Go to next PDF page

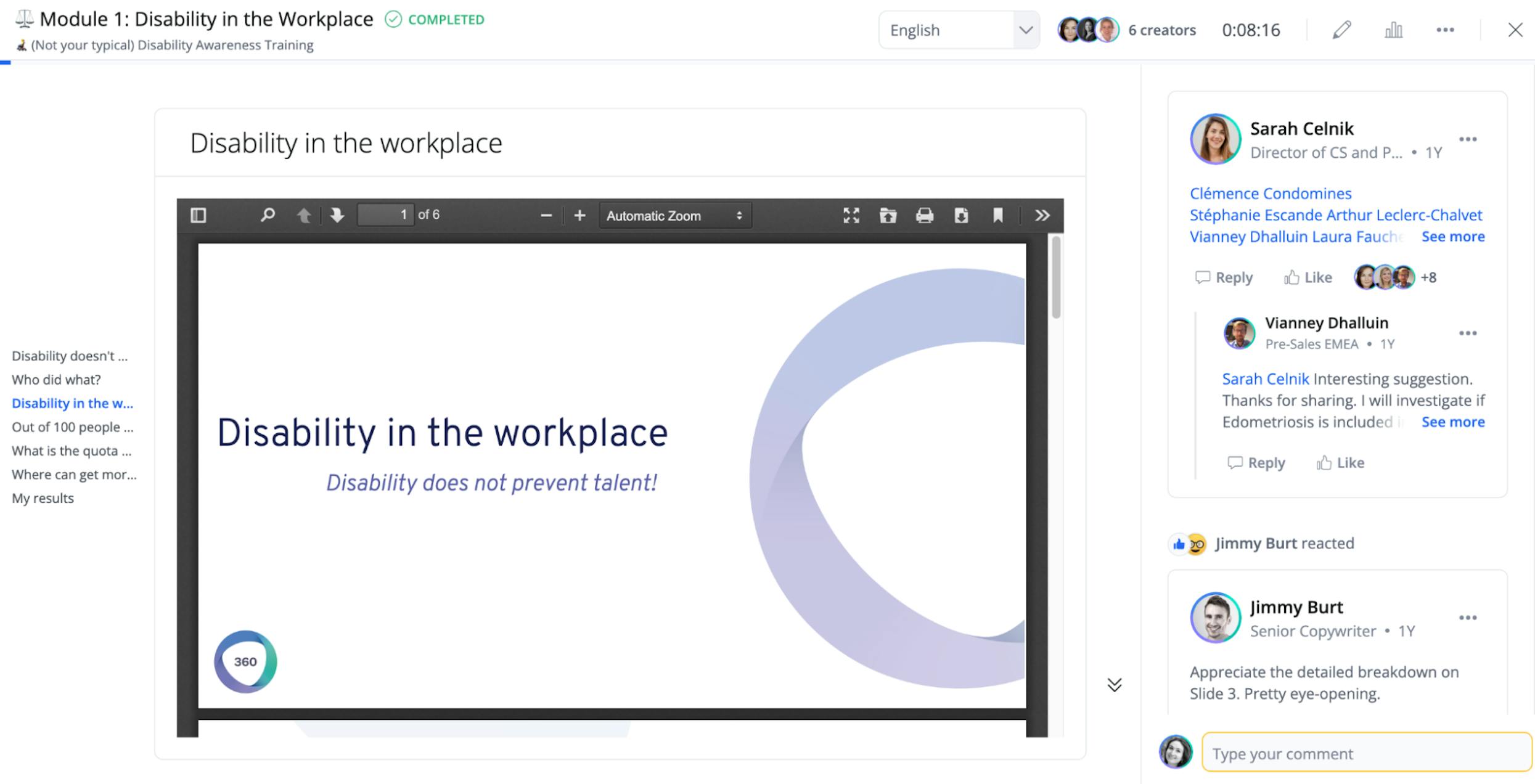pyautogui.click(x=337, y=215)
